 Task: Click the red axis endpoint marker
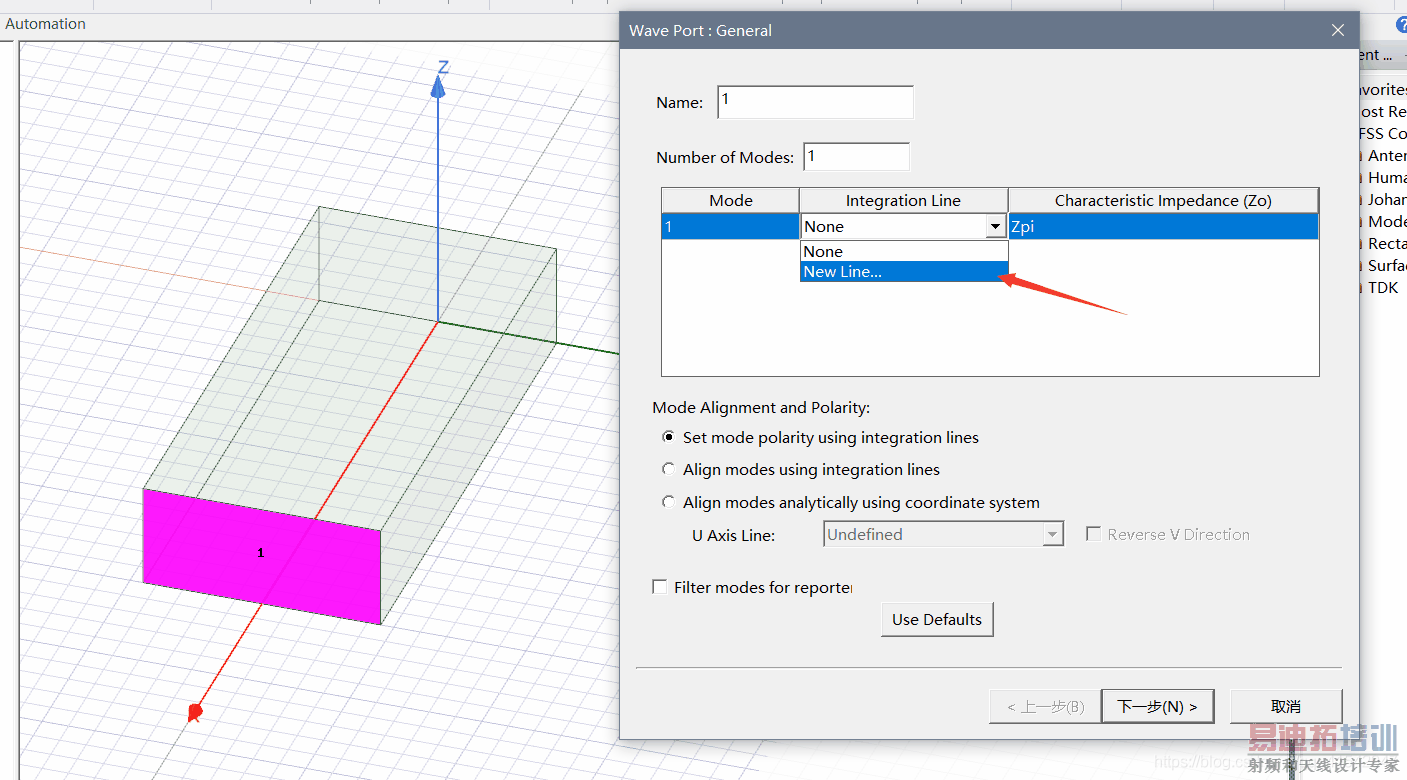click(x=195, y=712)
